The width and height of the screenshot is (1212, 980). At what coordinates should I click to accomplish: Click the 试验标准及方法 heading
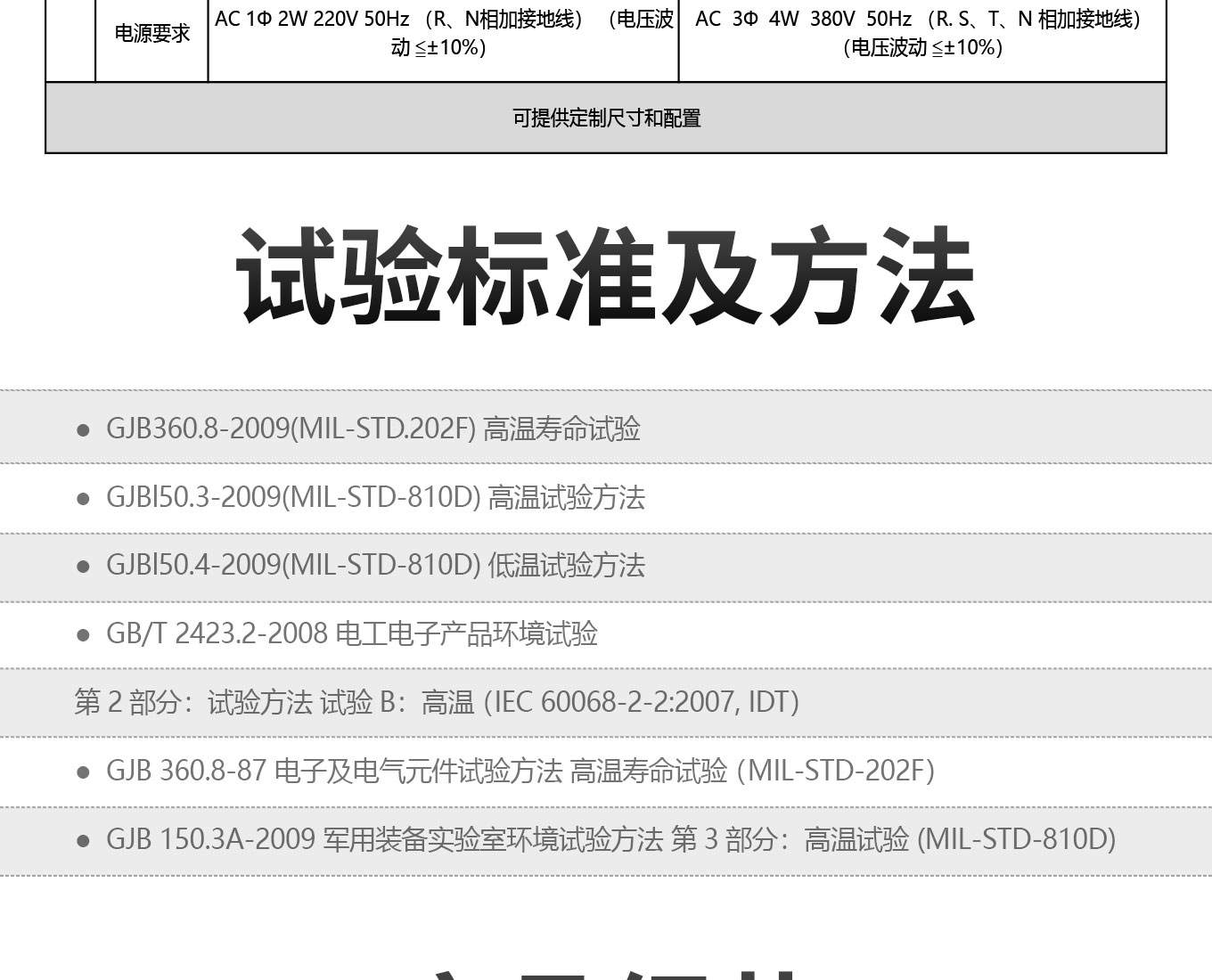606,276
